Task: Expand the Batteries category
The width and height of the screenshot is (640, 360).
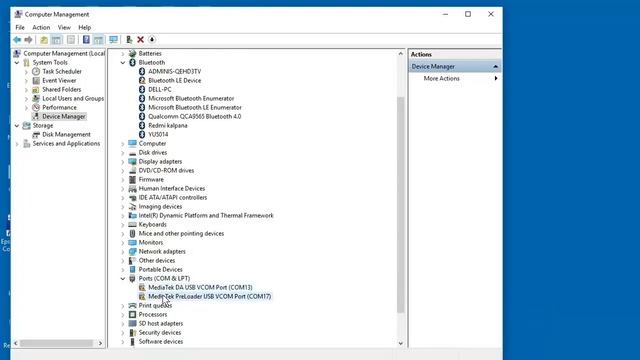Action: pyautogui.click(x=122, y=53)
